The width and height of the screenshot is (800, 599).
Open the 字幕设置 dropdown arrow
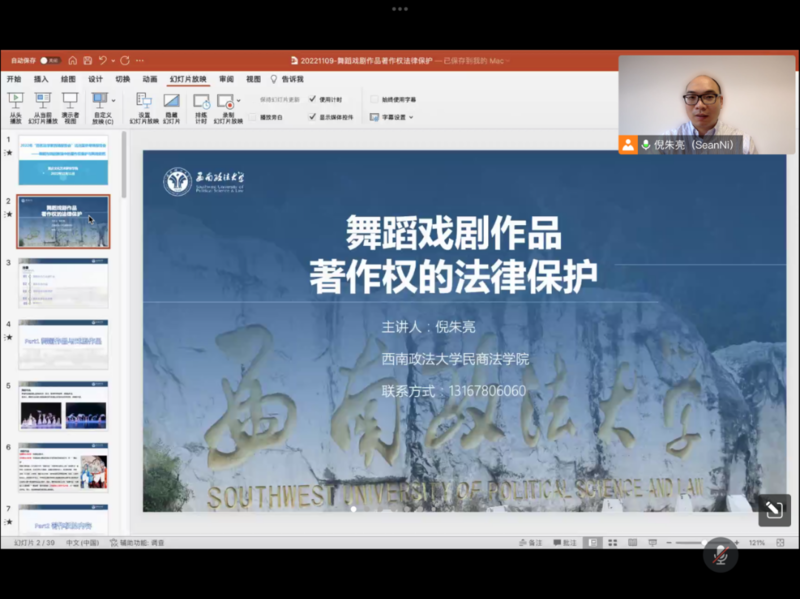411,117
